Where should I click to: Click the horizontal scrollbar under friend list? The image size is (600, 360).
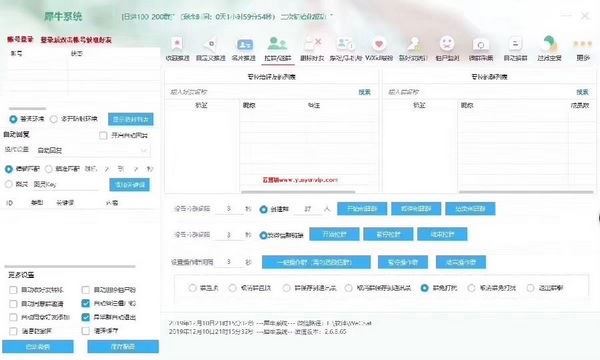298,192
